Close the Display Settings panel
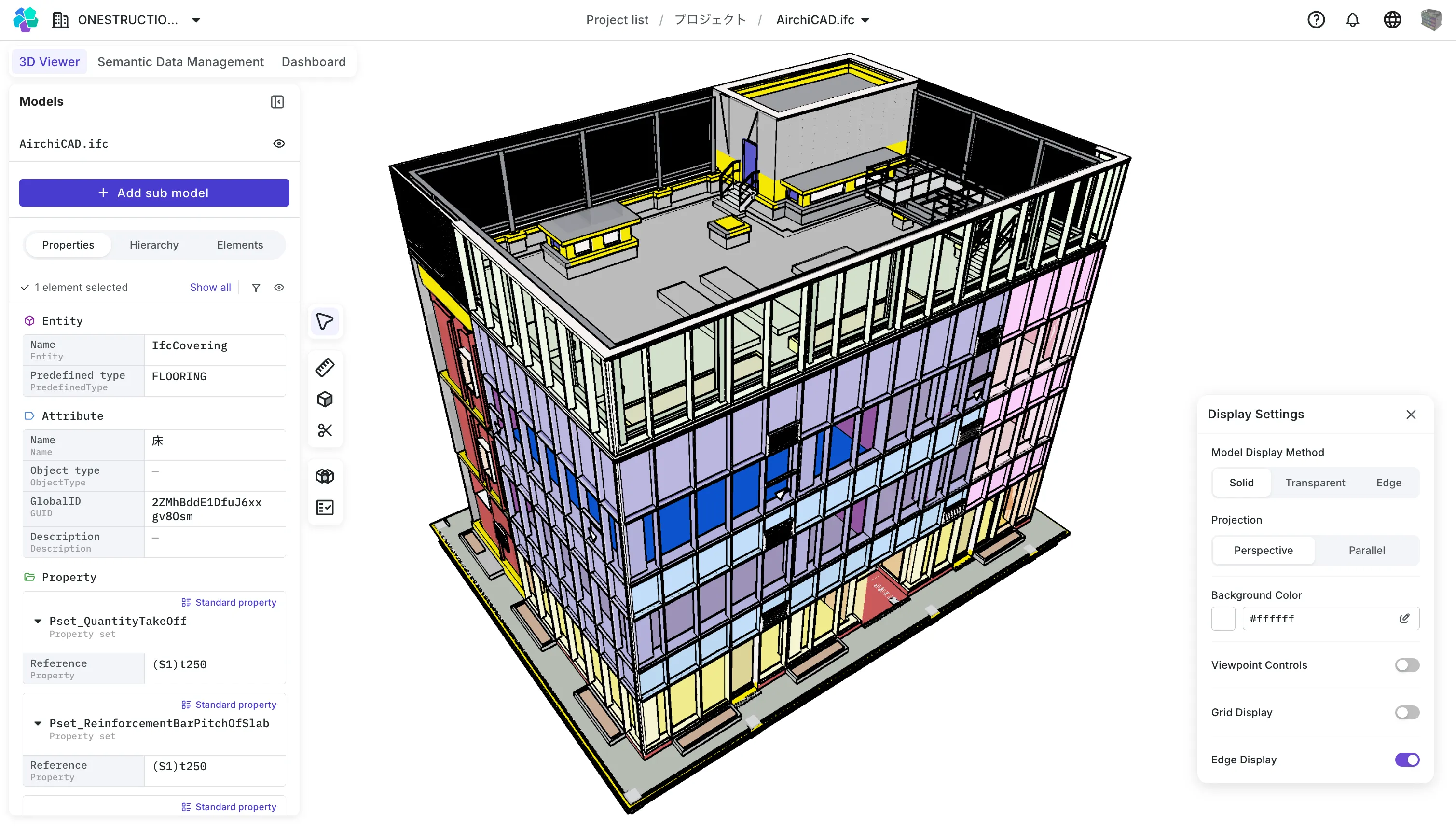Viewport: 1456px width, 829px height. point(1411,414)
